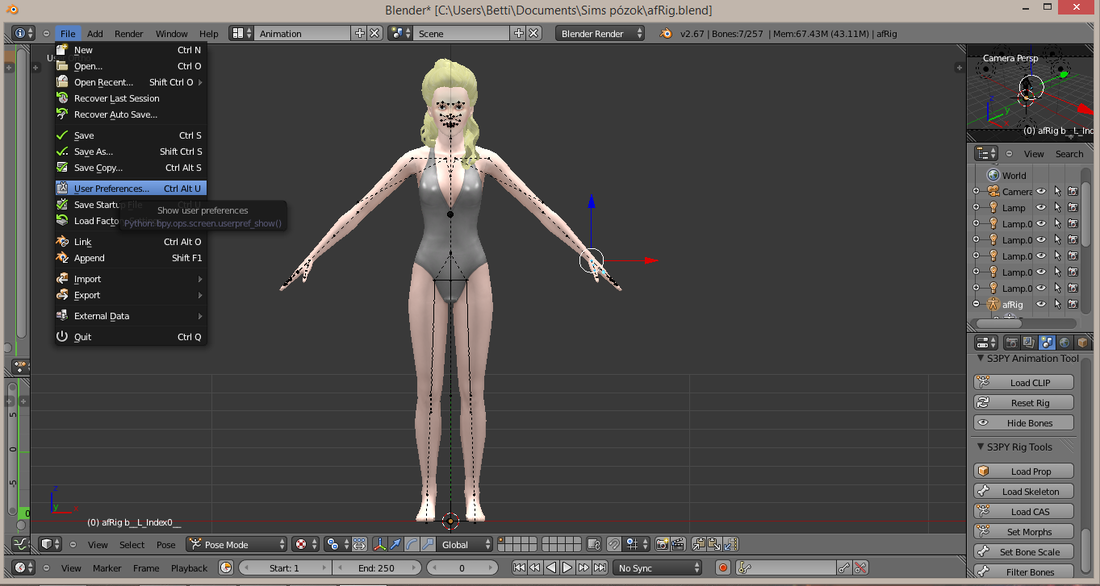Click the Load CLIP button
The height and width of the screenshot is (586, 1100).
click(x=1024, y=382)
